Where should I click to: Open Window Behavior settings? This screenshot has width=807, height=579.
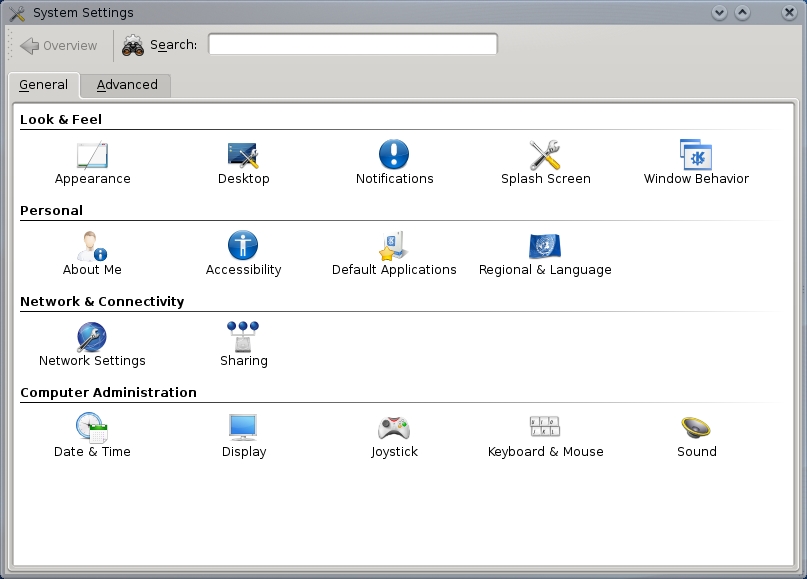696,156
